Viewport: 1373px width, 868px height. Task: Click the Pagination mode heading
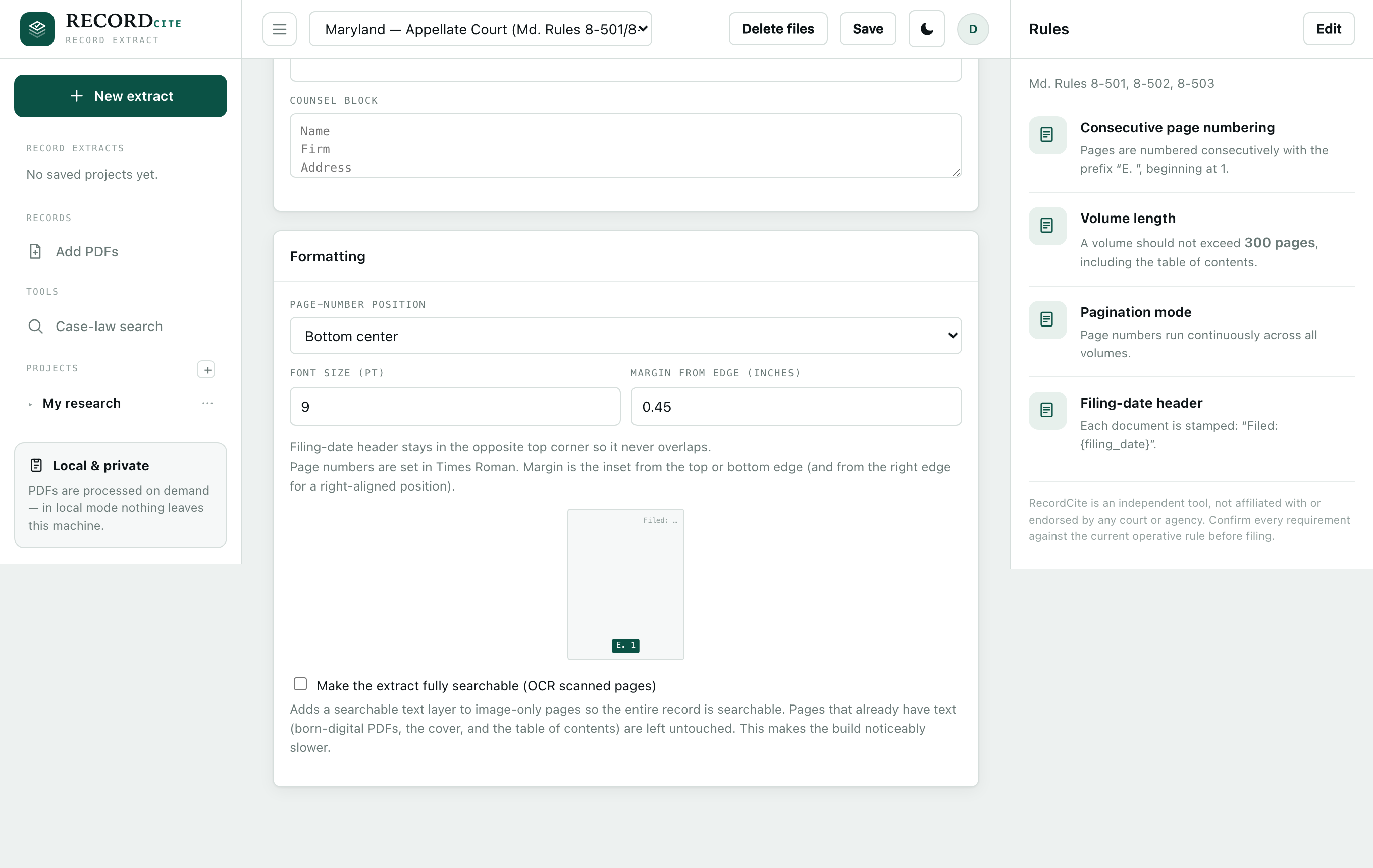(x=1135, y=312)
